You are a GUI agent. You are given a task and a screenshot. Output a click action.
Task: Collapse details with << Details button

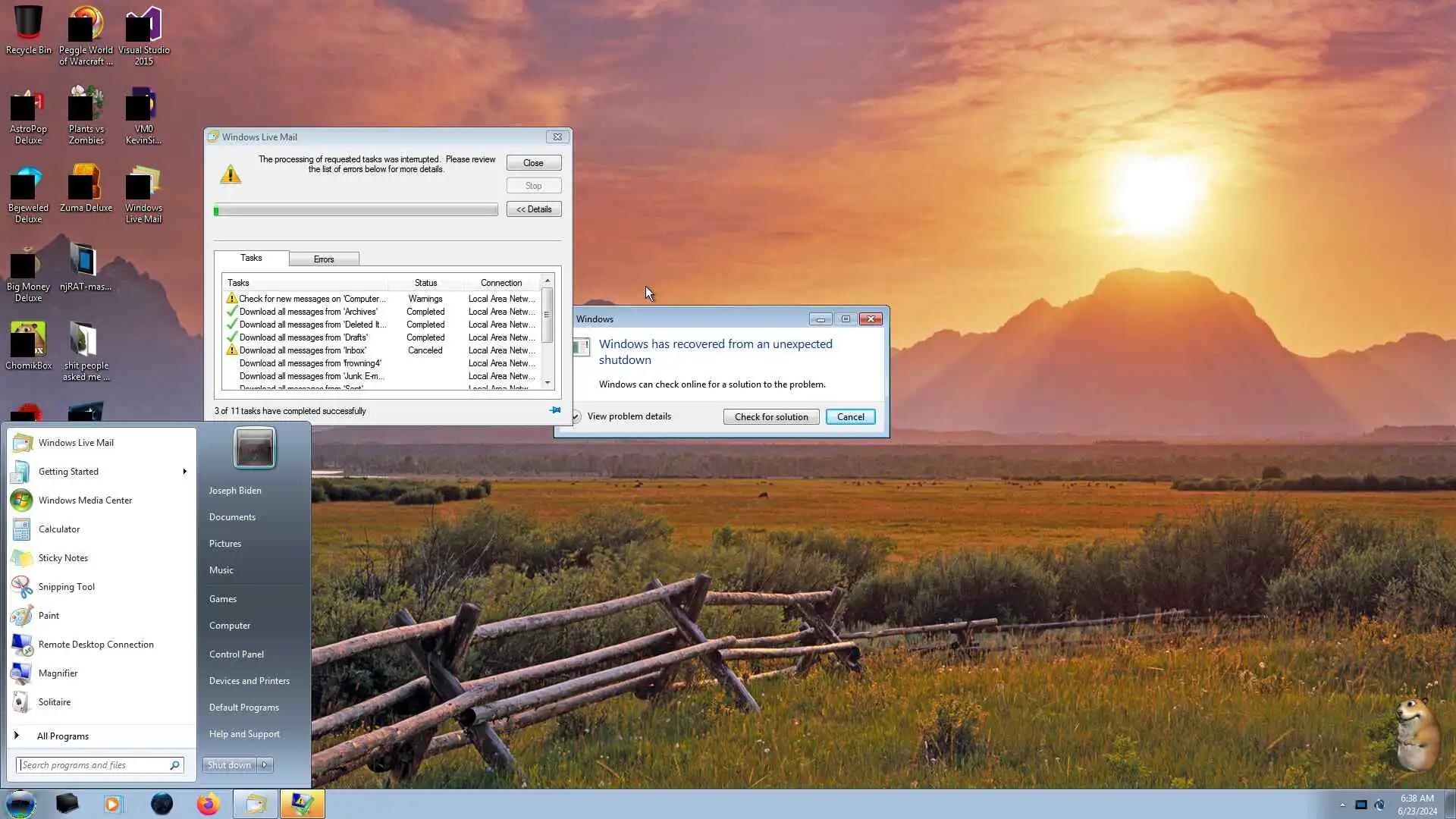[x=533, y=209]
